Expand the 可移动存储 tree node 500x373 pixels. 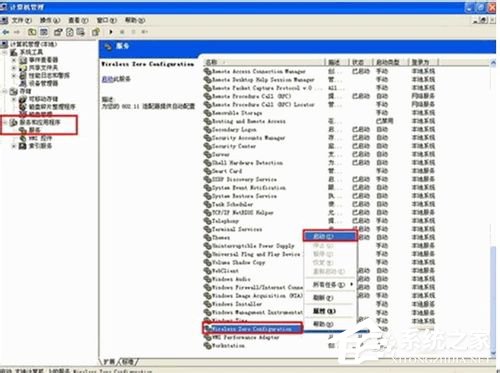click(x=14, y=99)
